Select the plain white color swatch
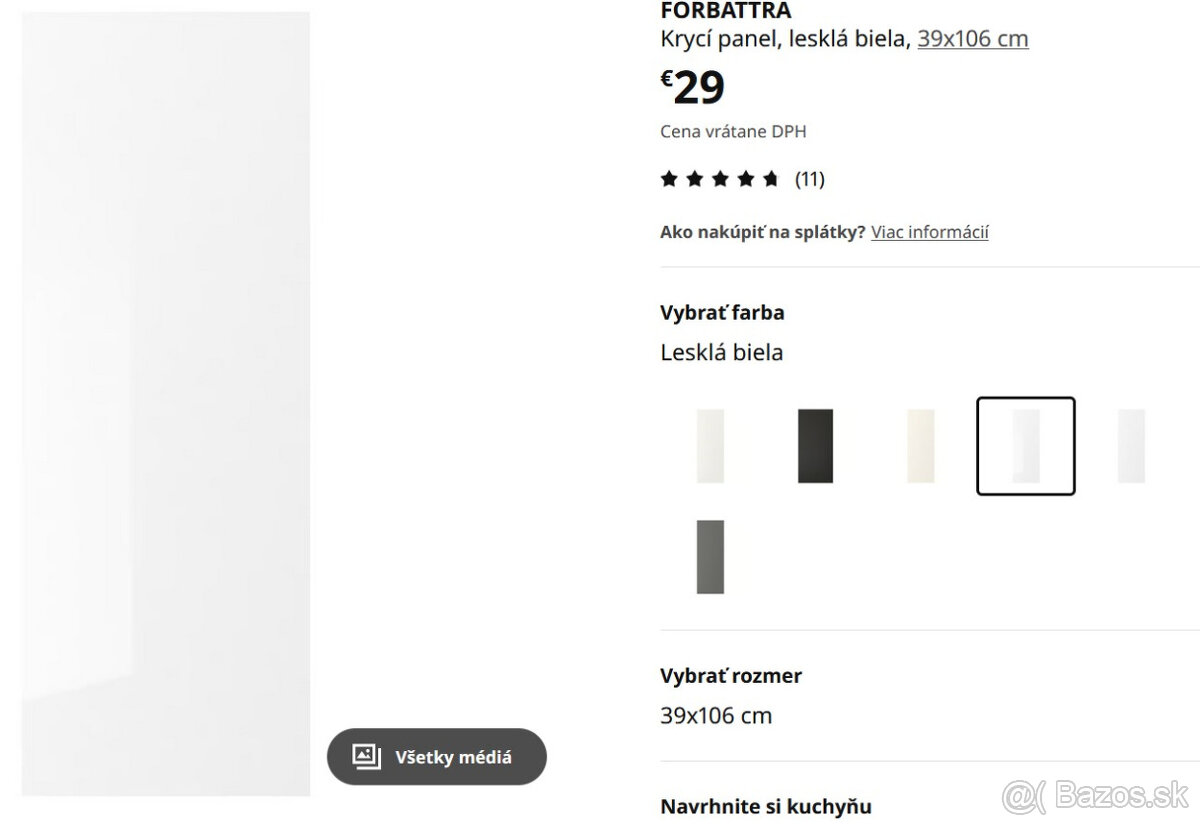 tap(710, 445)
